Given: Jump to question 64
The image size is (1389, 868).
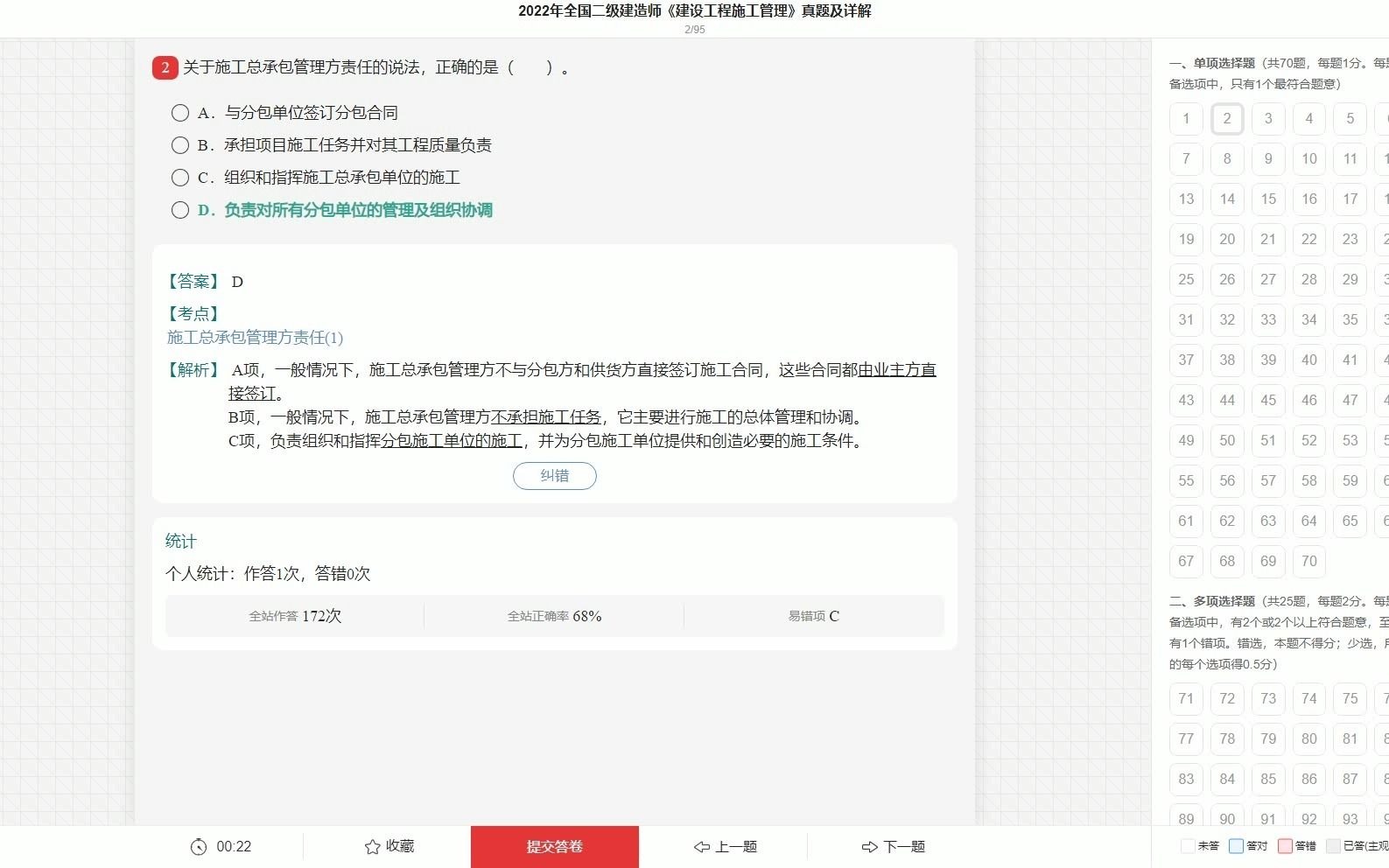Looking at the screenshot, I should coord(1309,521).
